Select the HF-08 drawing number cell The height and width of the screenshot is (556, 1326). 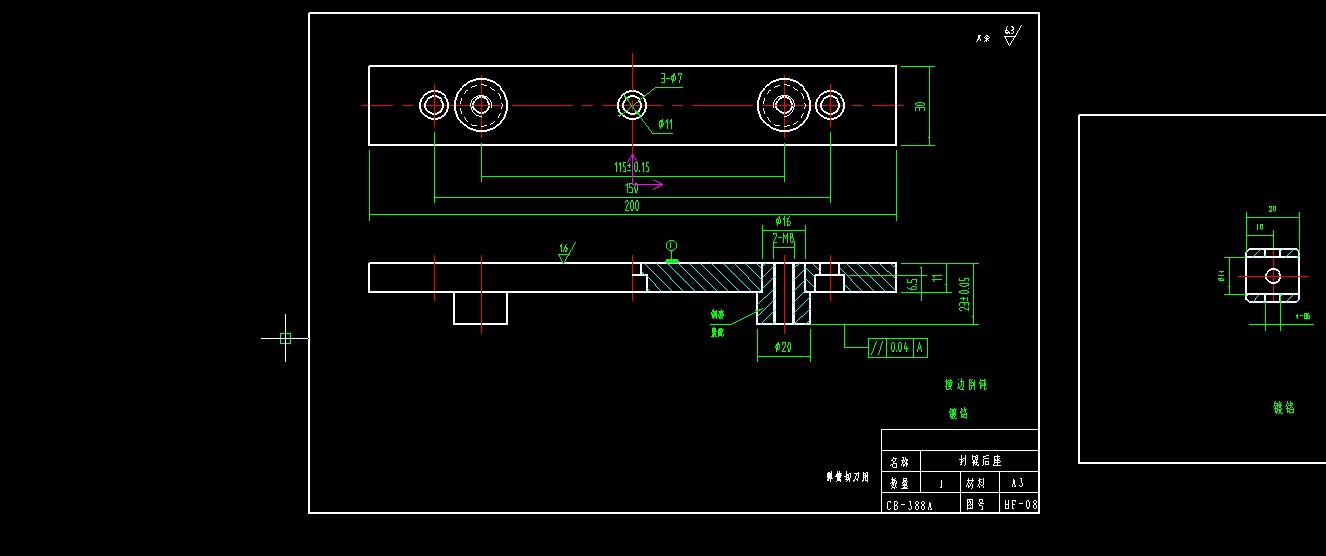coord(1020,505)
